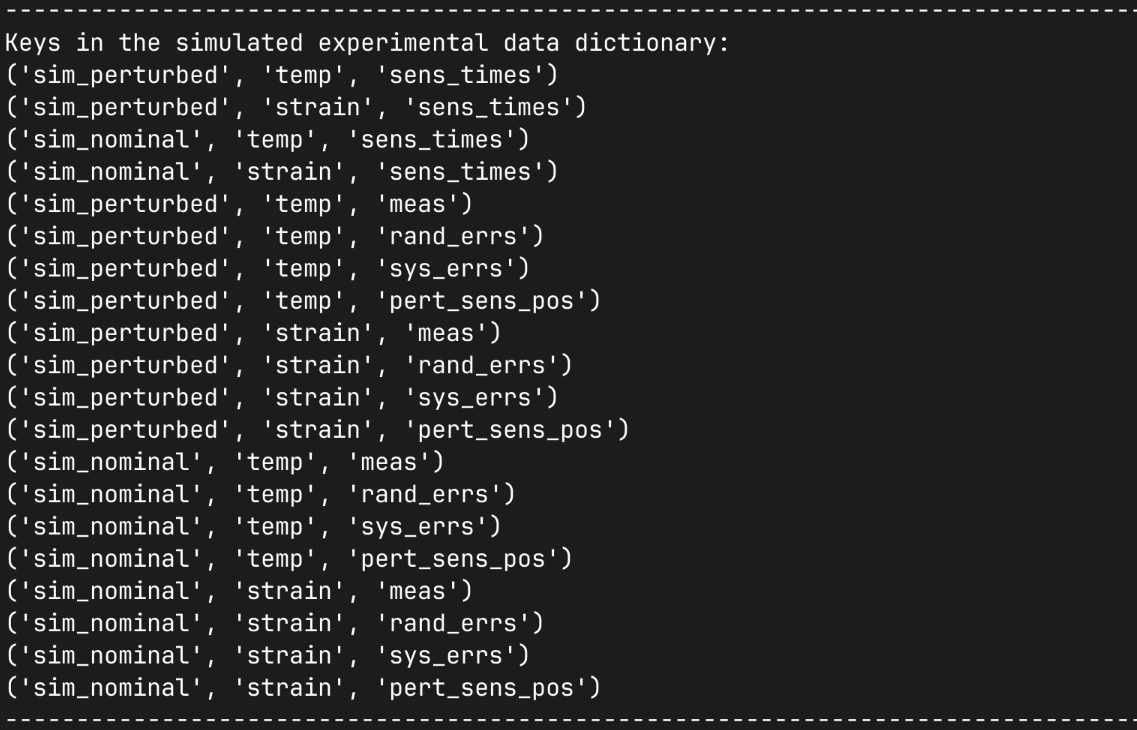Select the sim_perturbed temp pert_sens_pos line
The height and width of the screenshot is (730, 1137).
pos(303,301)
